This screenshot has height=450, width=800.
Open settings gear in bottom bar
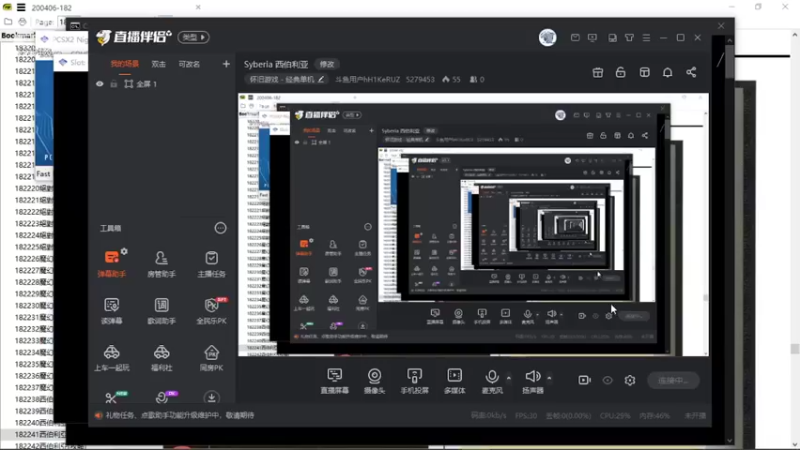click(x=630, y=380)
